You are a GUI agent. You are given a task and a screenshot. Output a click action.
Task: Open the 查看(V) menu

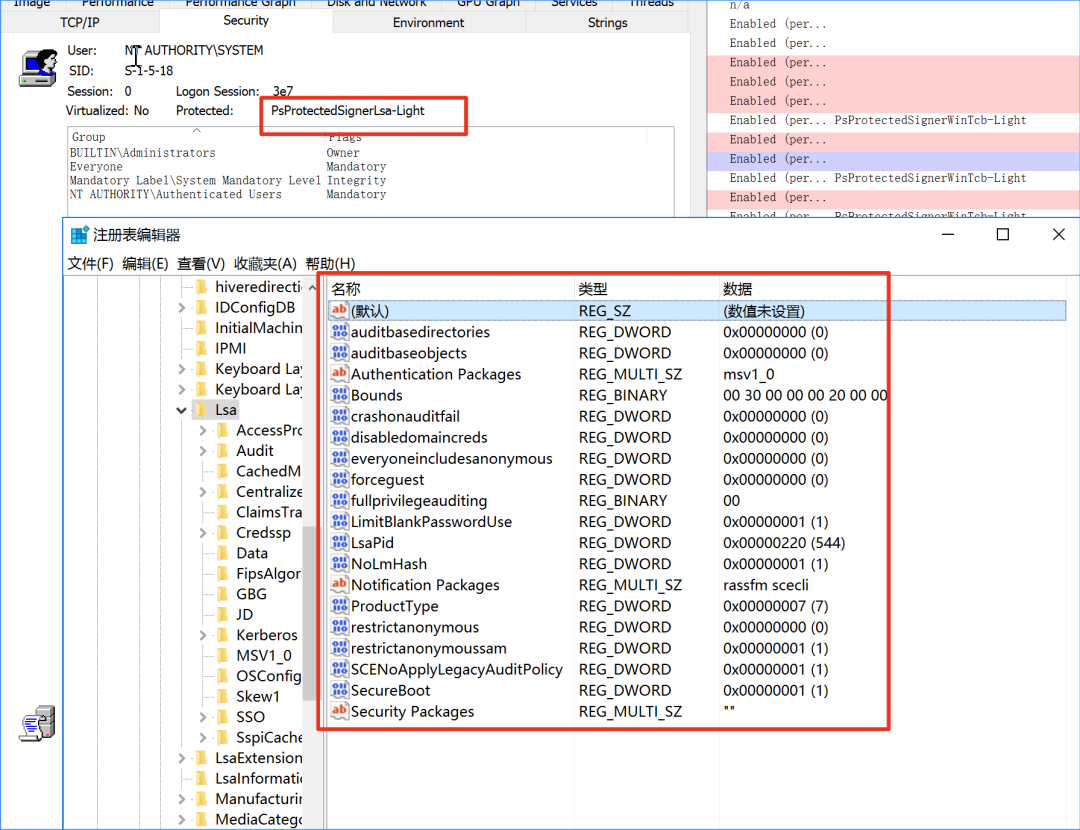pos(200,264)
